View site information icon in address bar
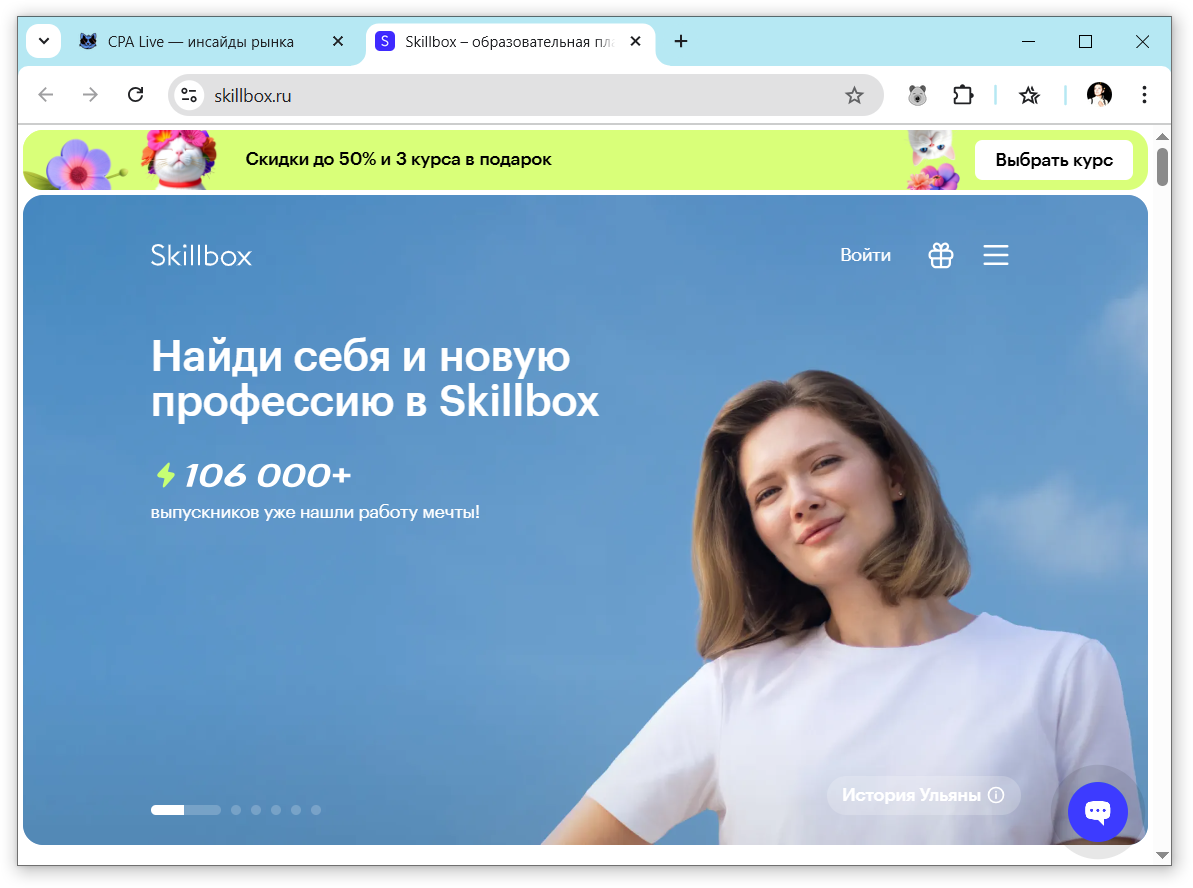 coord(189,95)
